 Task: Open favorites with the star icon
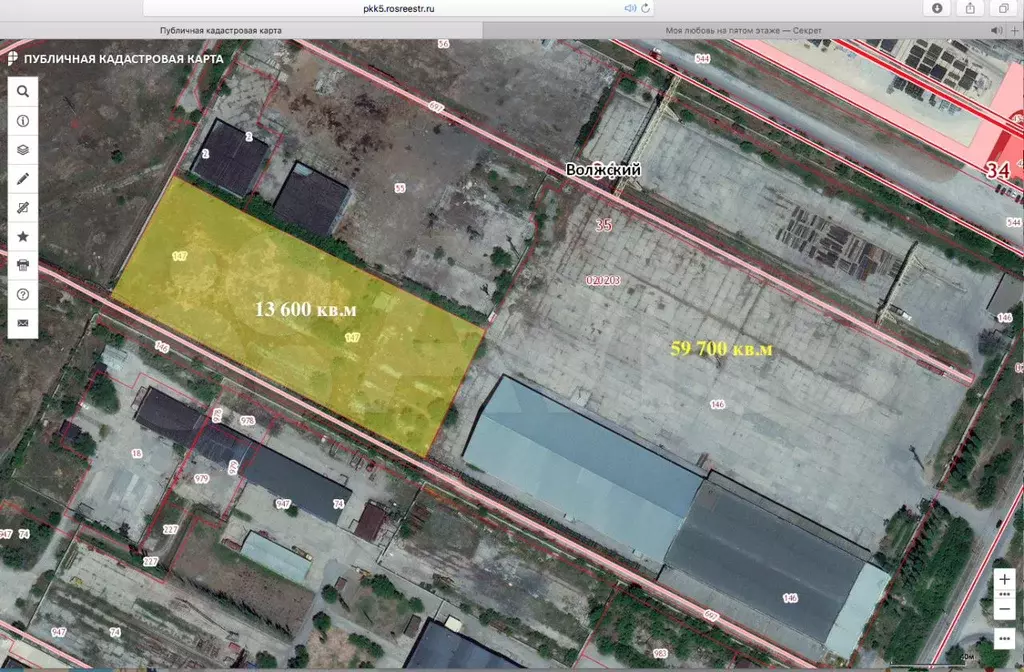(x=23, y=237)
